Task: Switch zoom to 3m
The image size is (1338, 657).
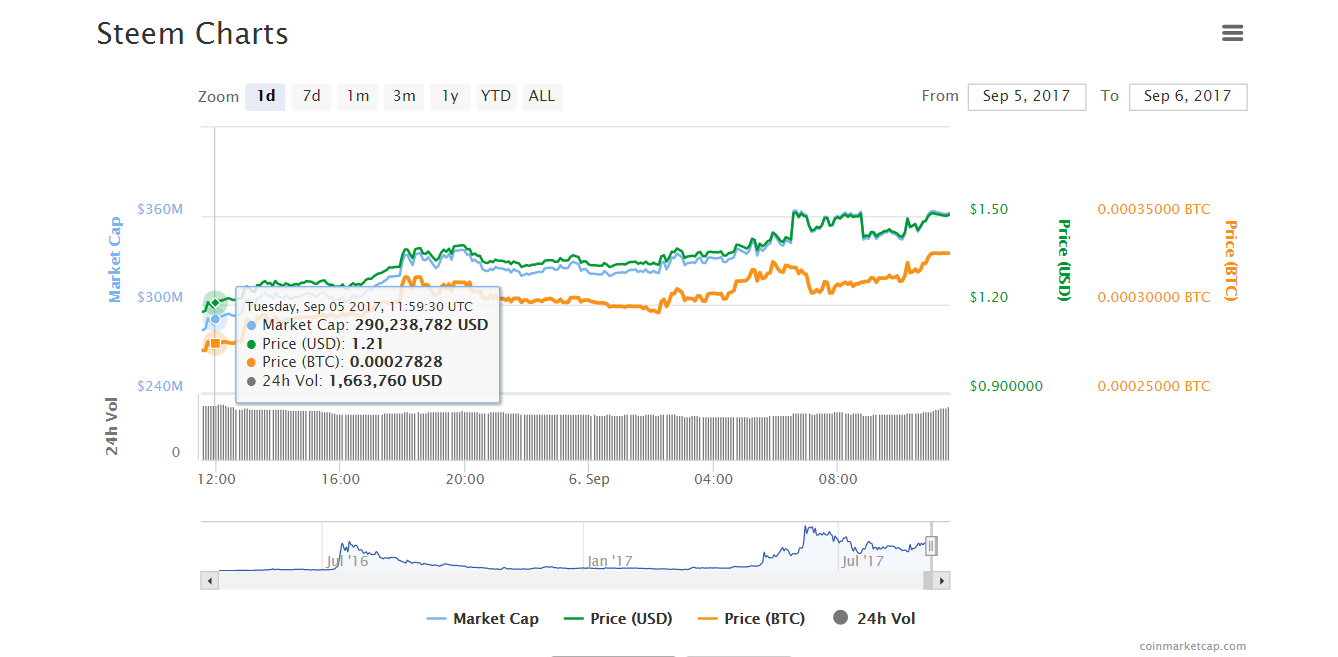Action: 404,96
